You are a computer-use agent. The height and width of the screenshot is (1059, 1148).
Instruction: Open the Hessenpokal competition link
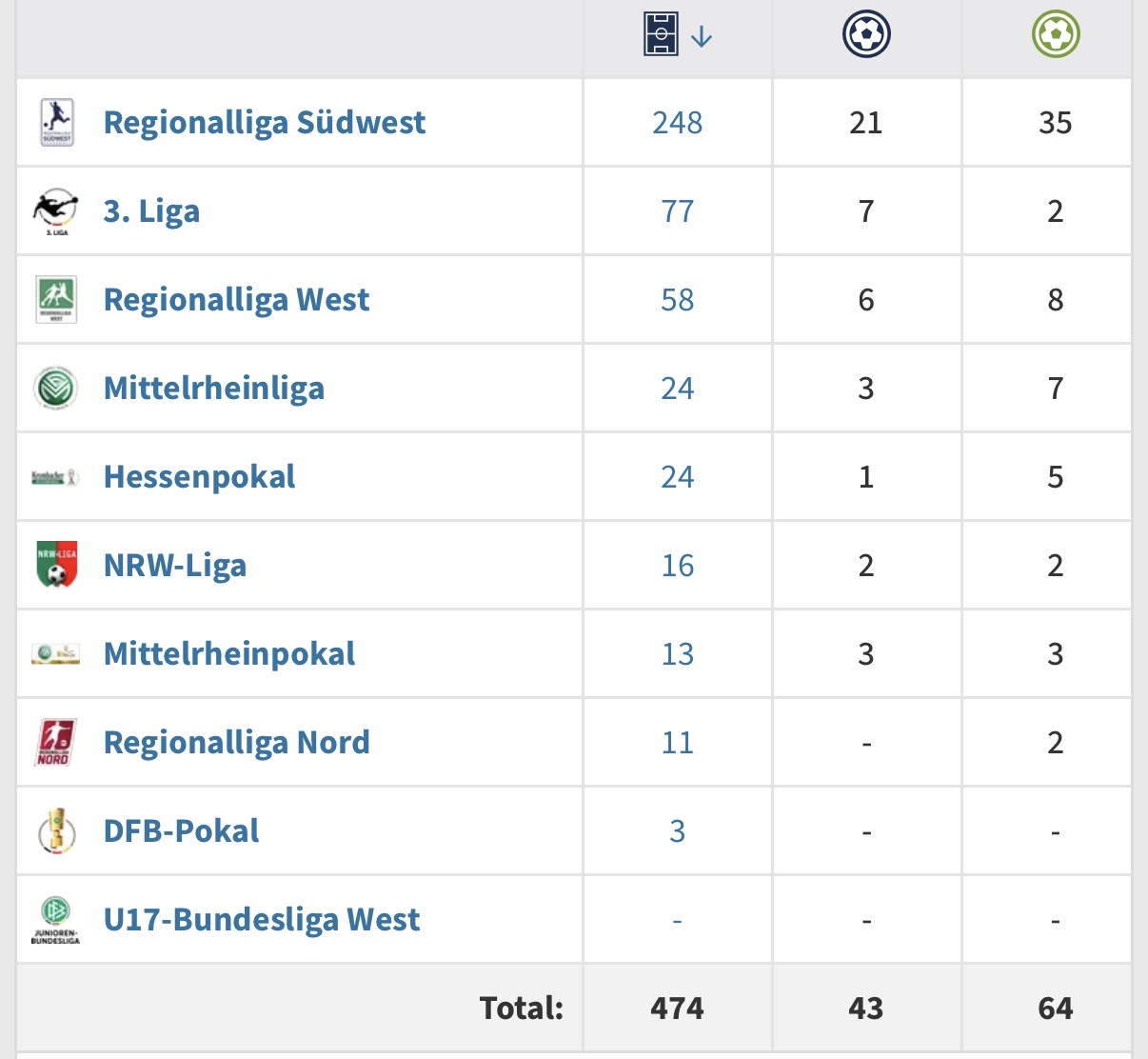click(199, 476)
